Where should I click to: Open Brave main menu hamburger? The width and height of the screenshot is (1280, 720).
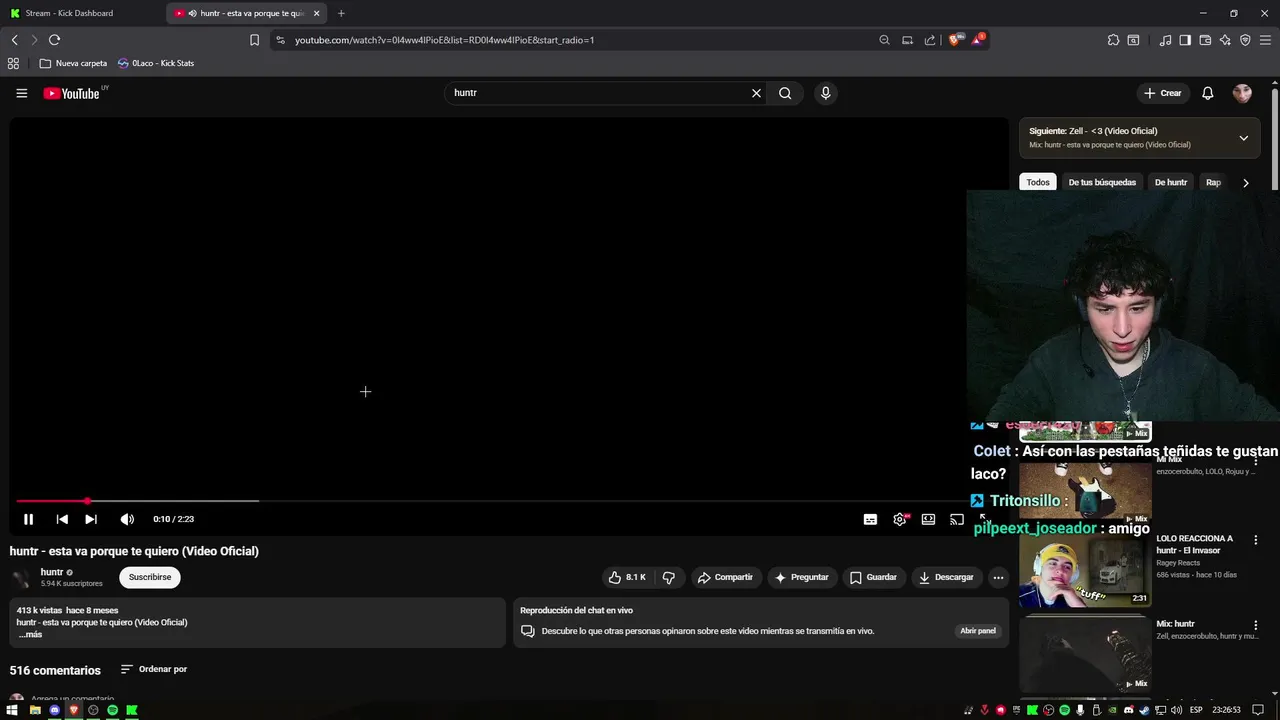[1265, 40]
